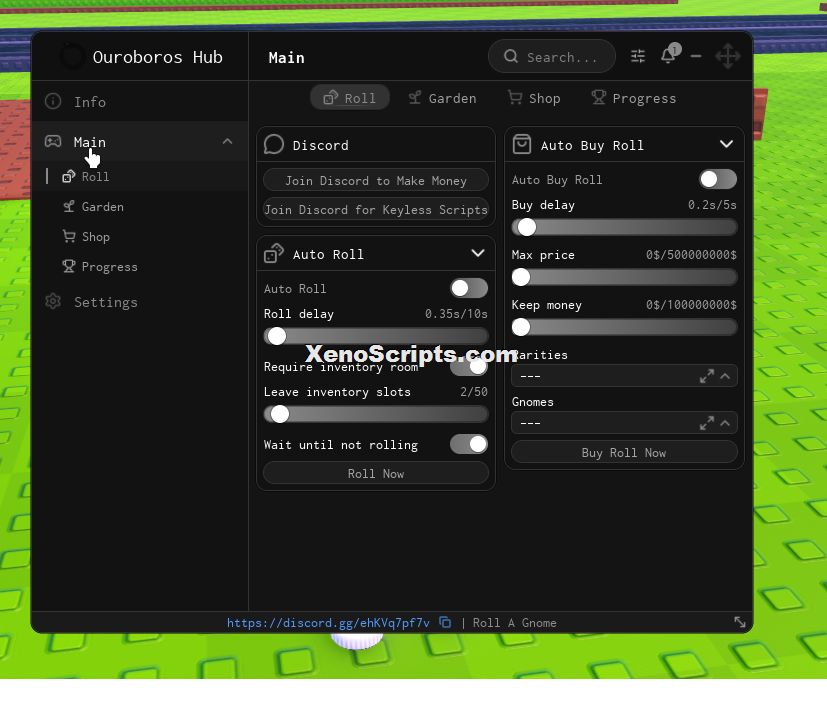Switch to the Progress tab

[633, 98]
